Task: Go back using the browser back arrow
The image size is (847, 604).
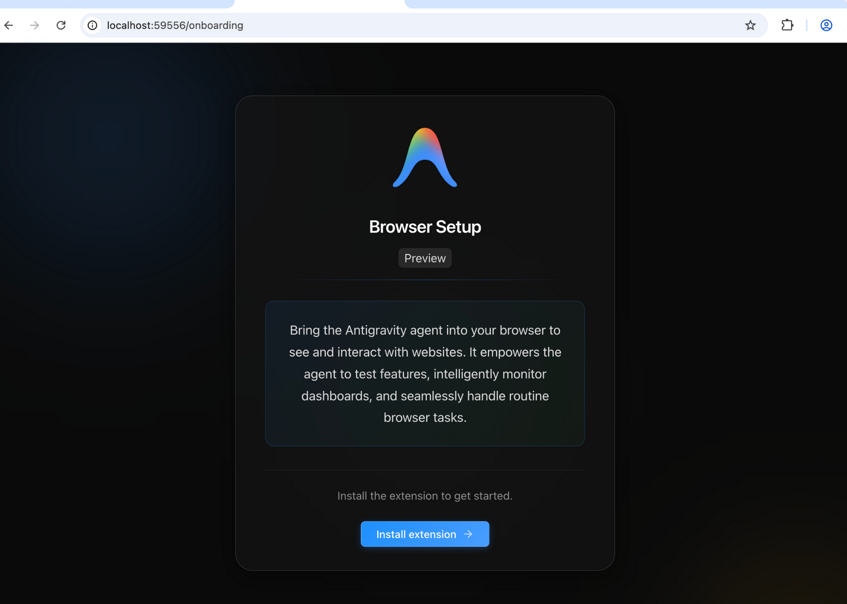Action: click(9, 25)
